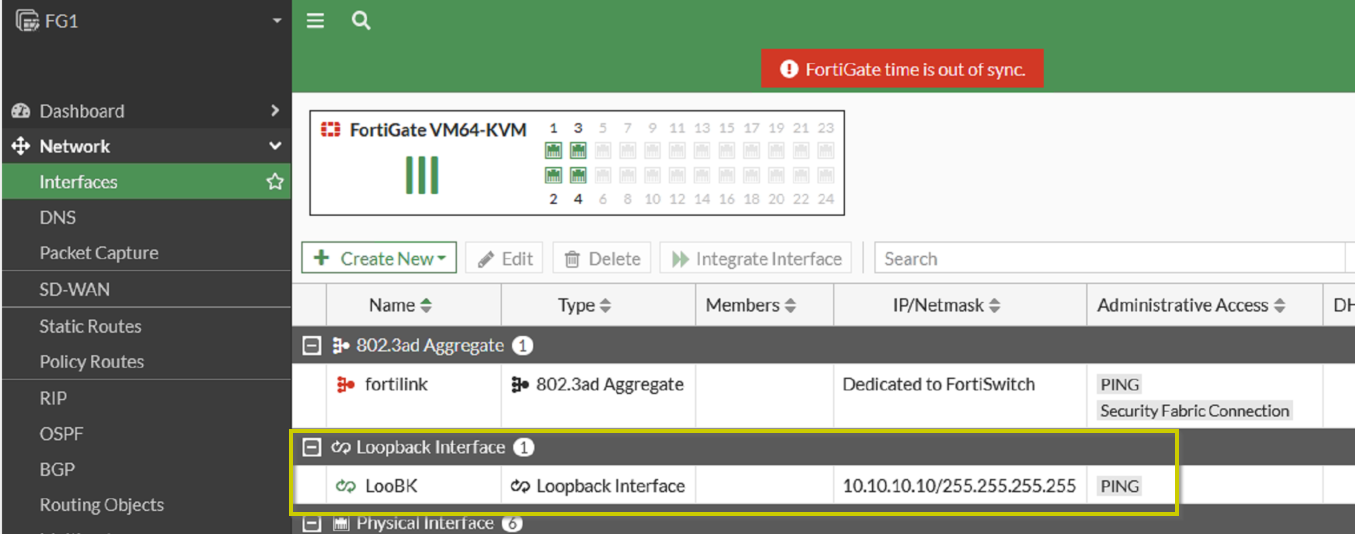
Task: Collapse the Loopback Interface group
Action: pyautogui.click(x=312, y=447)
